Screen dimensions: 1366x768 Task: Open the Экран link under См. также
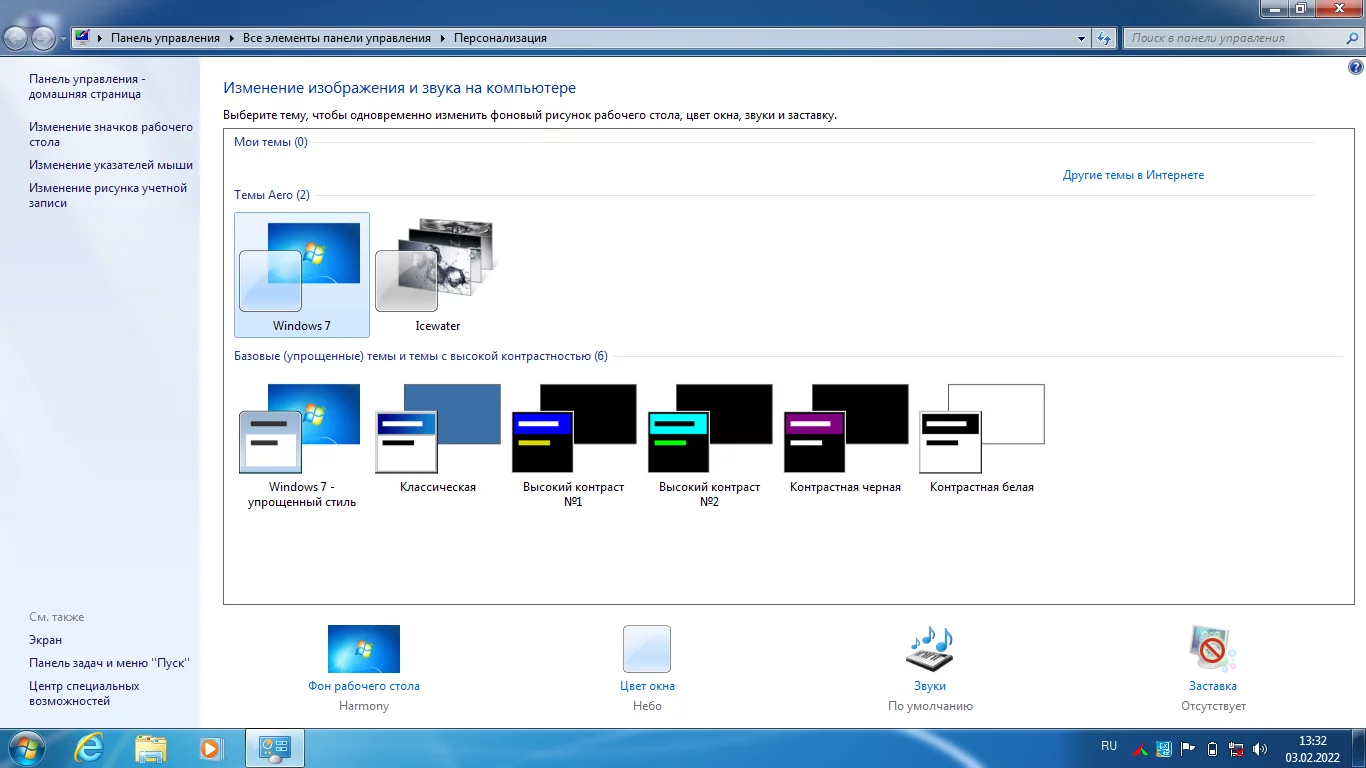click(45, 640)
